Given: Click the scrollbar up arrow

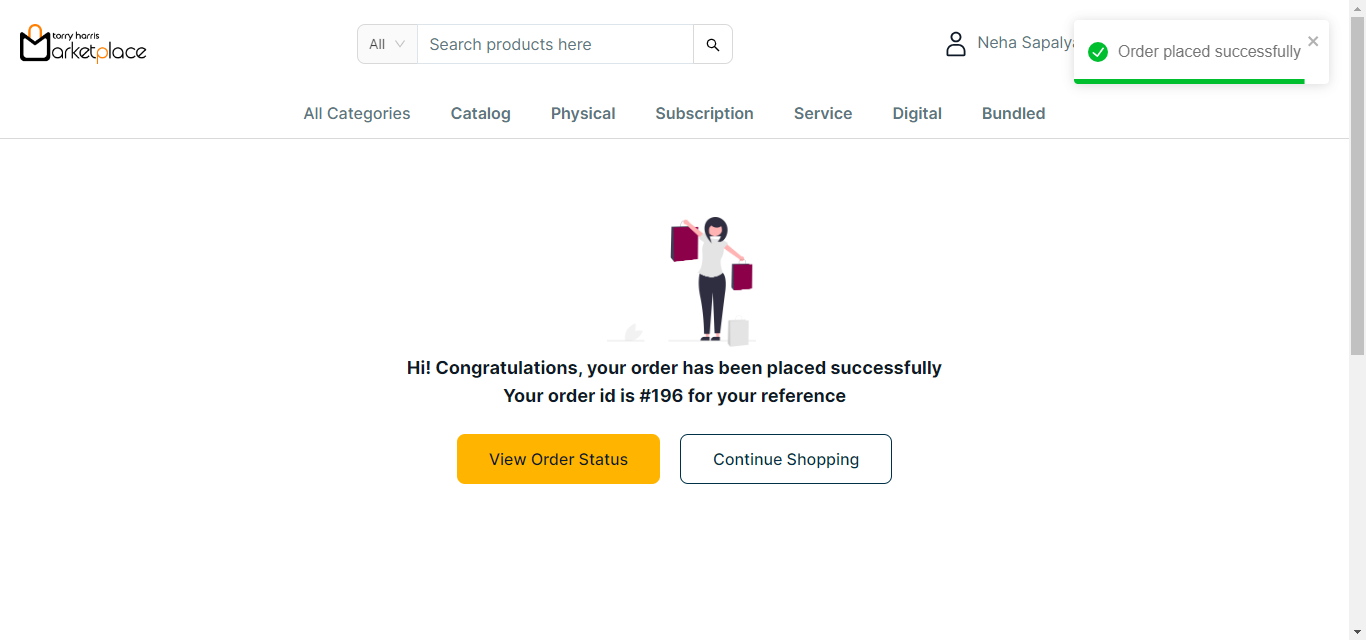Looking at the screenshot, I should pyautogui.click(x=1357, y=8).
